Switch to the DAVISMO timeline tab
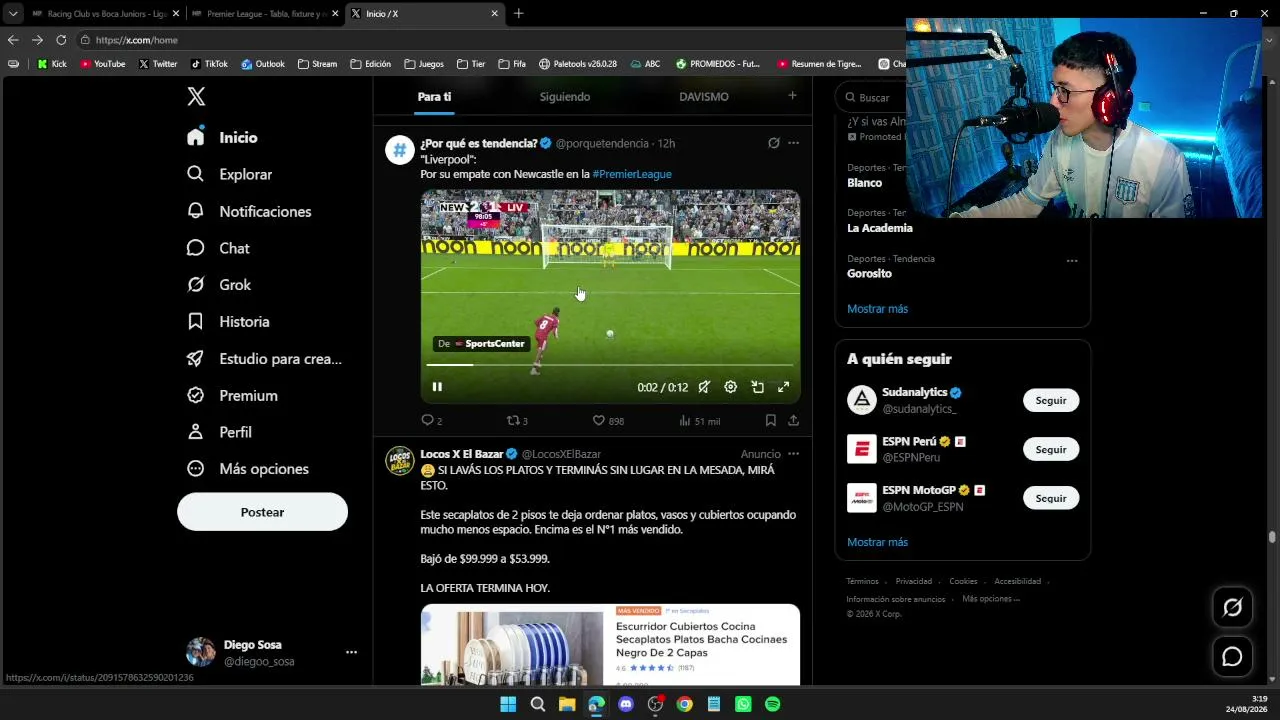Image resolution: width=1280 pixels, height=720 pixels. 704,97
